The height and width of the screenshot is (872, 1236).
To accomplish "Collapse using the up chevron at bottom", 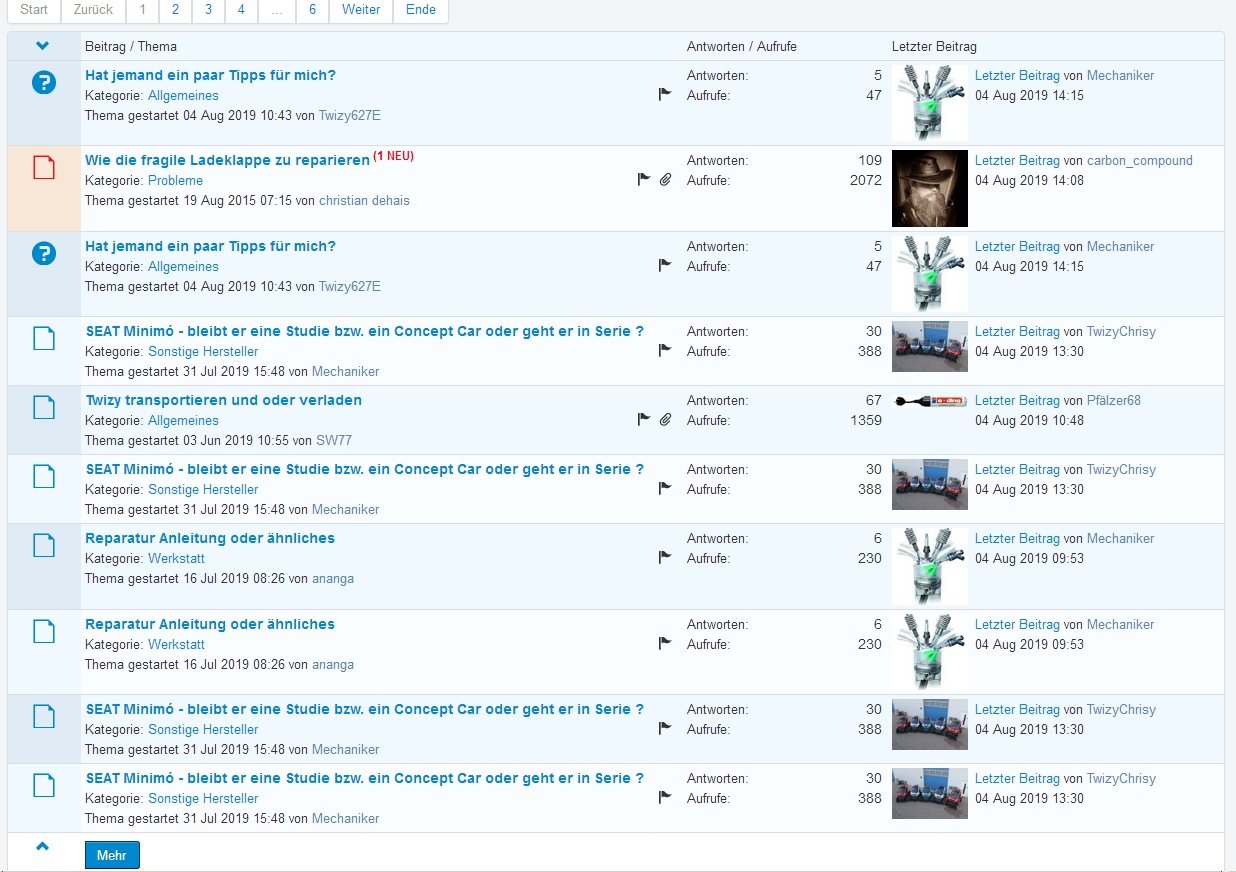I will pos(43,847).
